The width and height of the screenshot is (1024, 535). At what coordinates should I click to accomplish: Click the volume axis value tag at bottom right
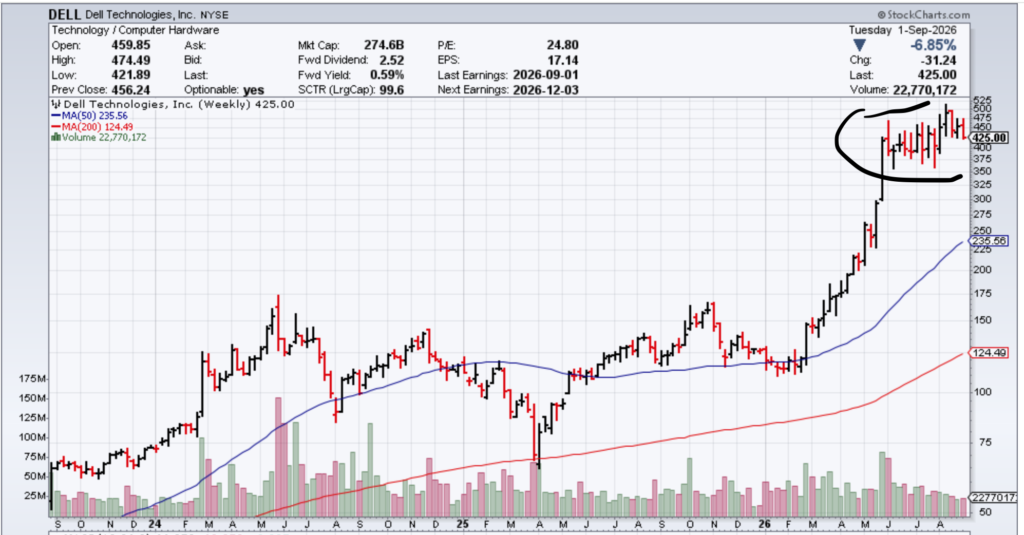[x=993, y=498]
